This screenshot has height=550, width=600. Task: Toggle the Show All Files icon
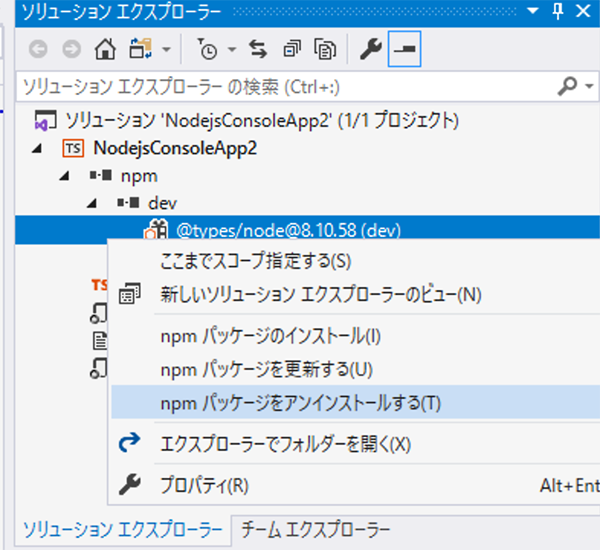[x=325, y=49]
